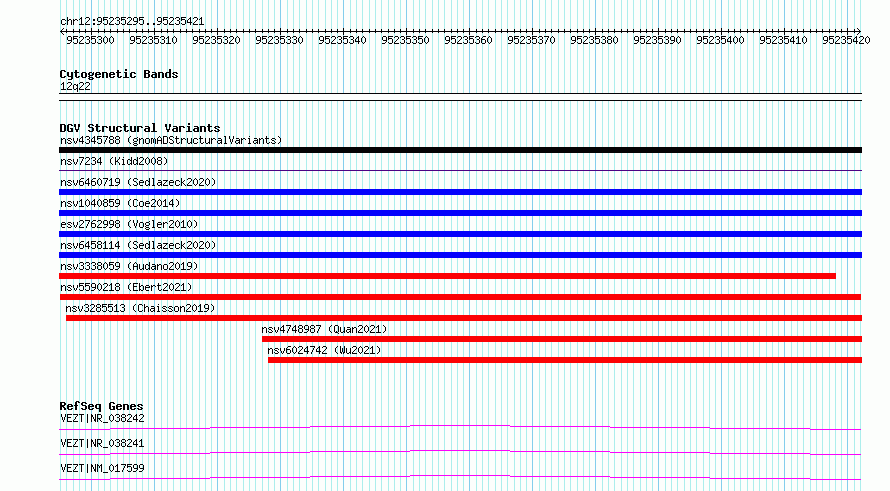Click ruler position 95235350
Image resolution: width=890 pixels, height=491 pixels.
(405, 40)
